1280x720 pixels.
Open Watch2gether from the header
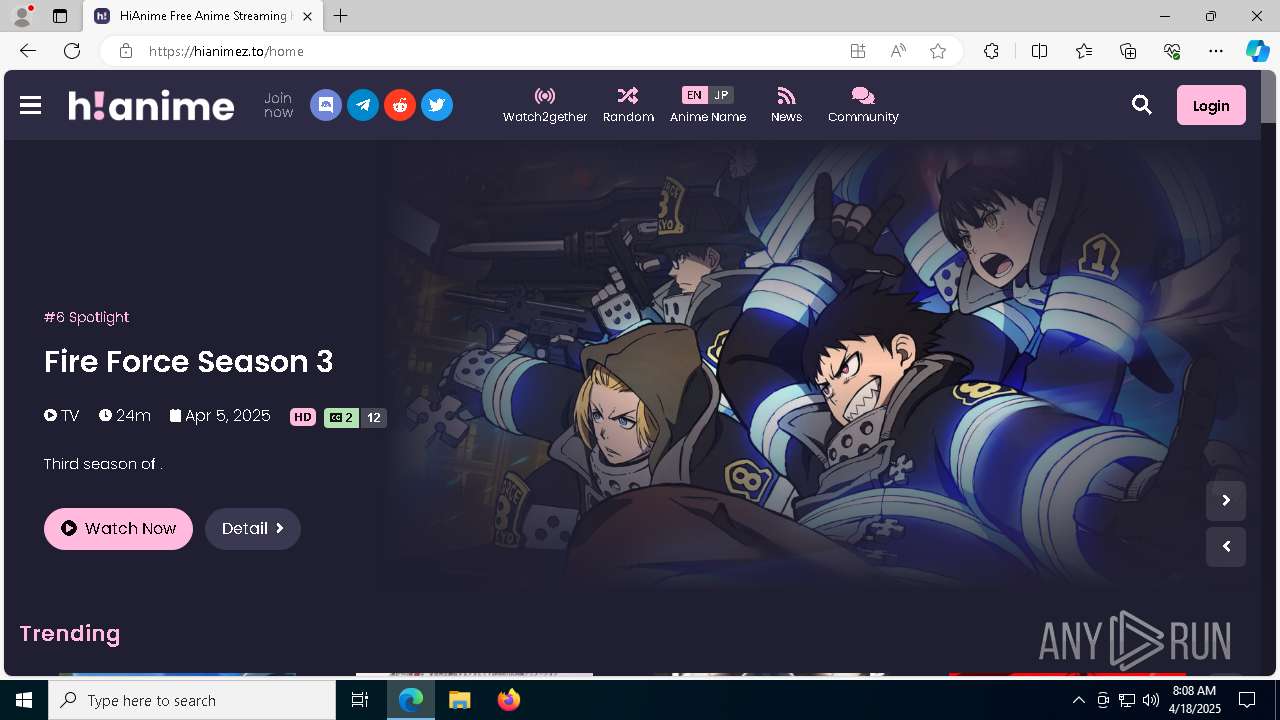pos(545,105)
